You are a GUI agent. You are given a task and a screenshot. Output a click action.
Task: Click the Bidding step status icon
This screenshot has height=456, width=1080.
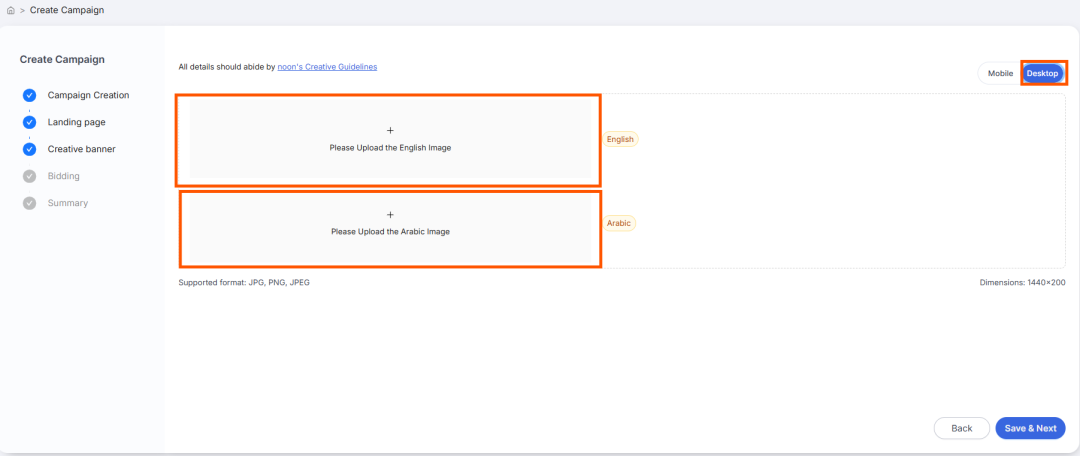point(29,176)
